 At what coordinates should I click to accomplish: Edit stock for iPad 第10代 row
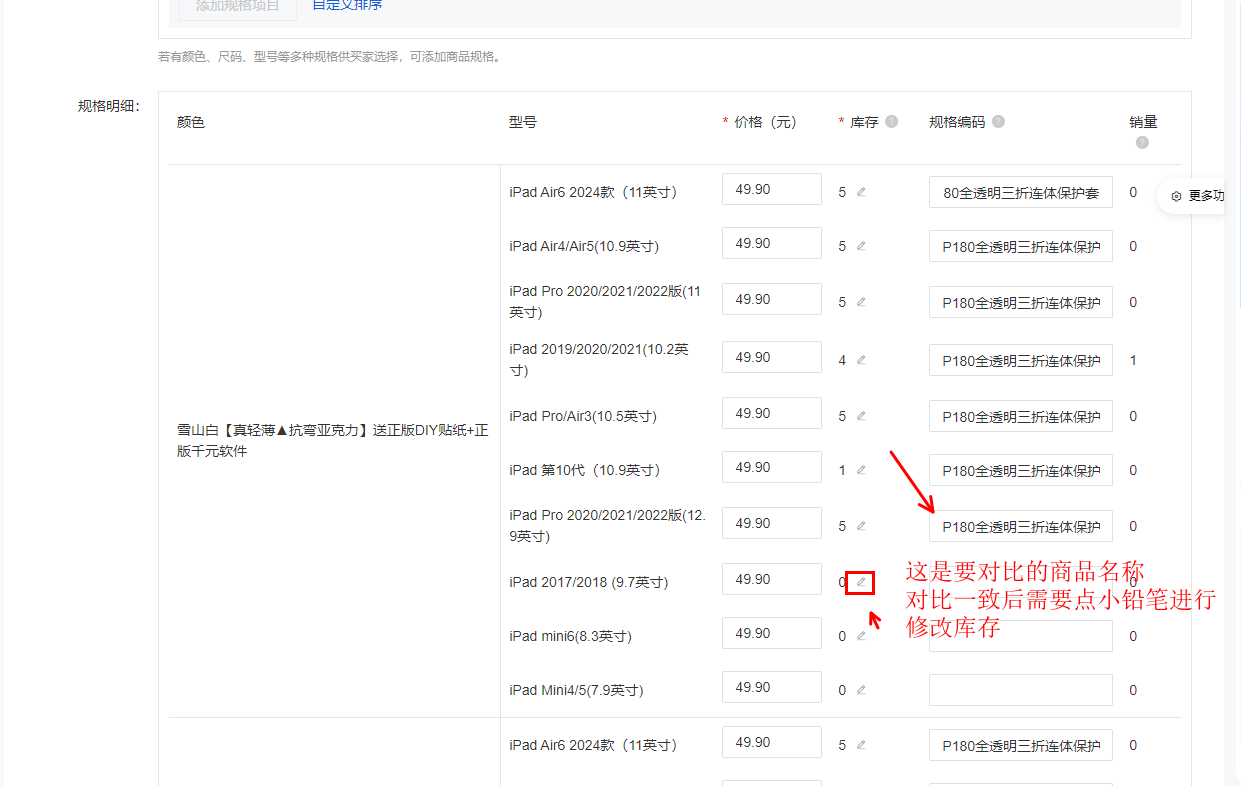(x=861, y=470)
